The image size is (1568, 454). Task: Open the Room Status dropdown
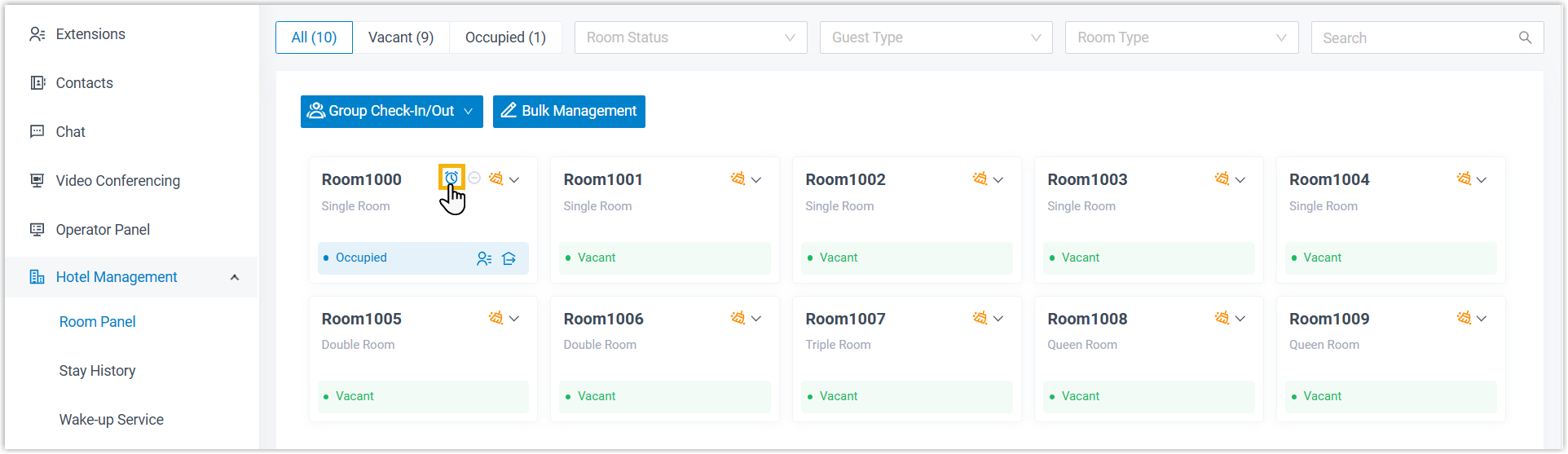(690, 37)
